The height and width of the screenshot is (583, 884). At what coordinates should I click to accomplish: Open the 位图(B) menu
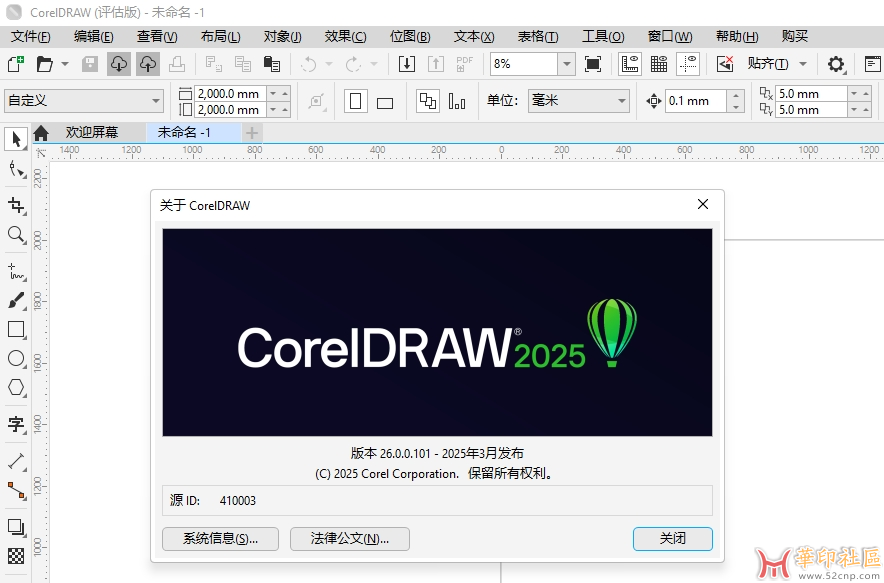410,37
